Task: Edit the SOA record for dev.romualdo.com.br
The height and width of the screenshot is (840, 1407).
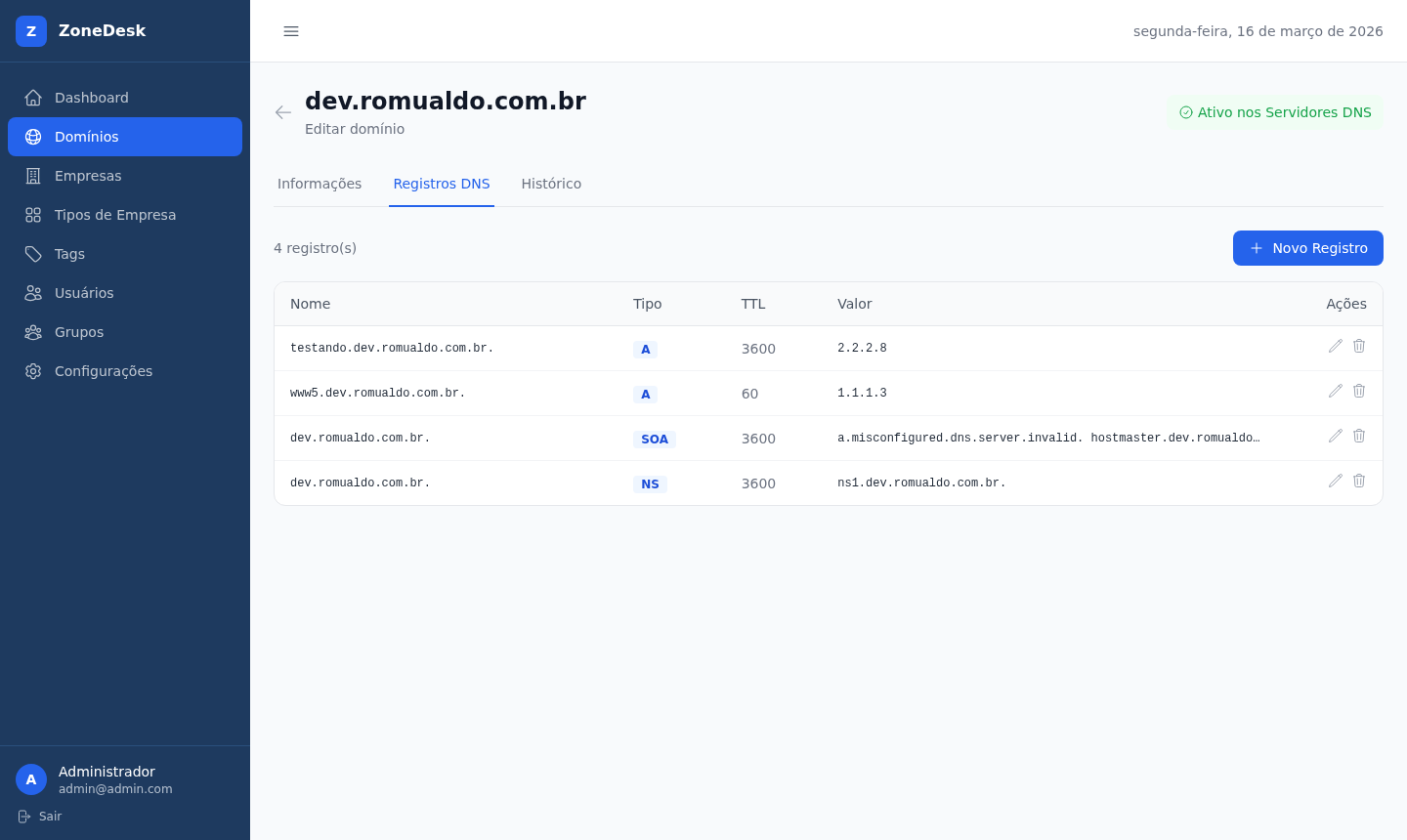Action: point(1336,436)
